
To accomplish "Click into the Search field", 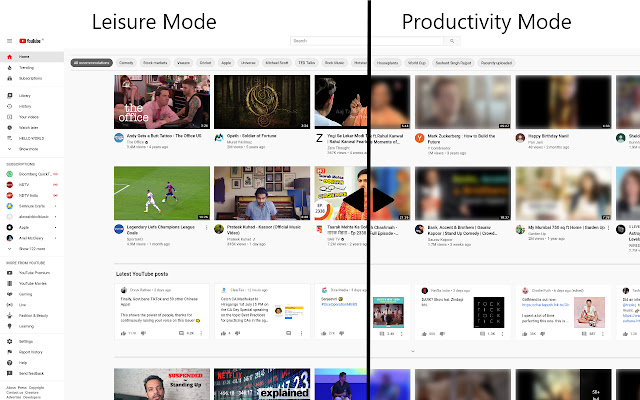I will (x=367, y=41).
